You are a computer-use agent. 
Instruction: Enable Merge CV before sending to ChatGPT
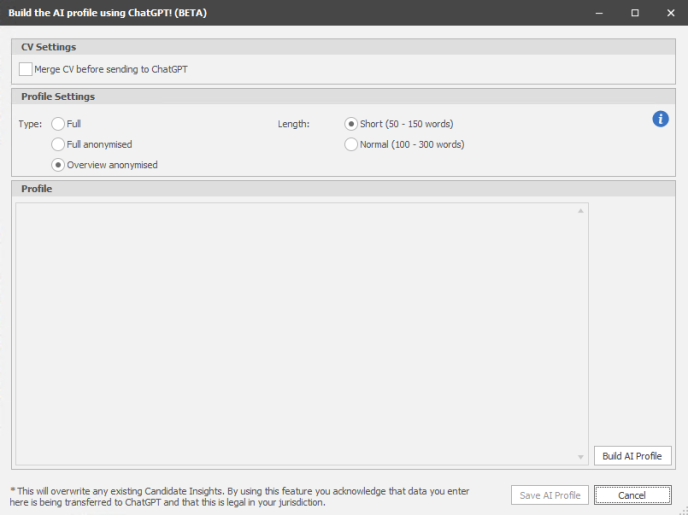coord(26,69)
